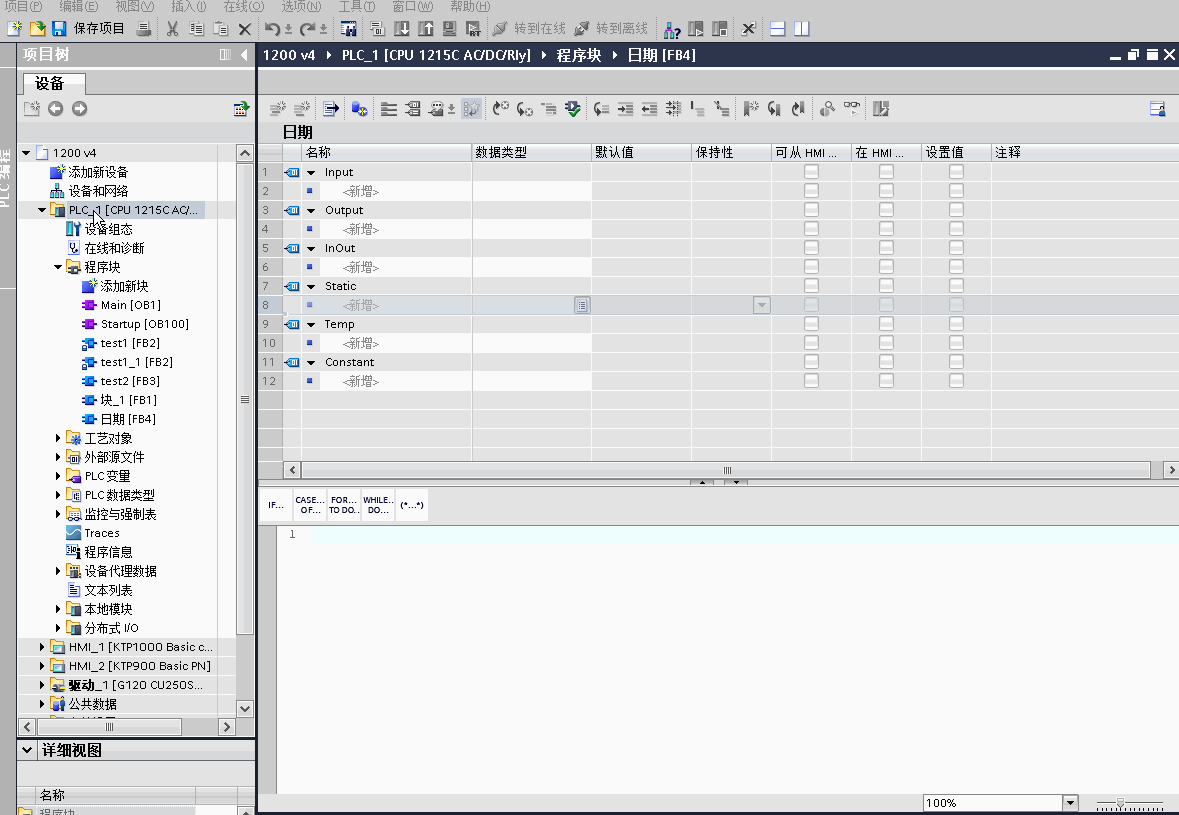The width and height of the screenshot is (1179, 815).
Task: Open 视图(V) menu
Action: (135, 6)
